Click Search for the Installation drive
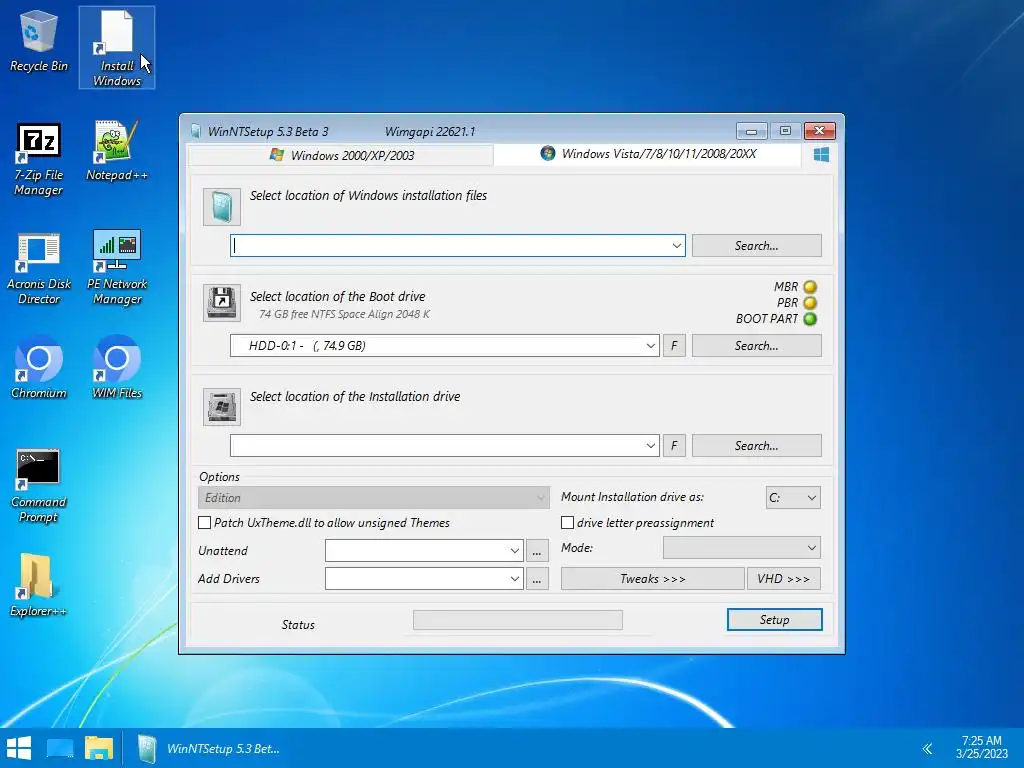The image size is (1024, 768). point(756,445)
